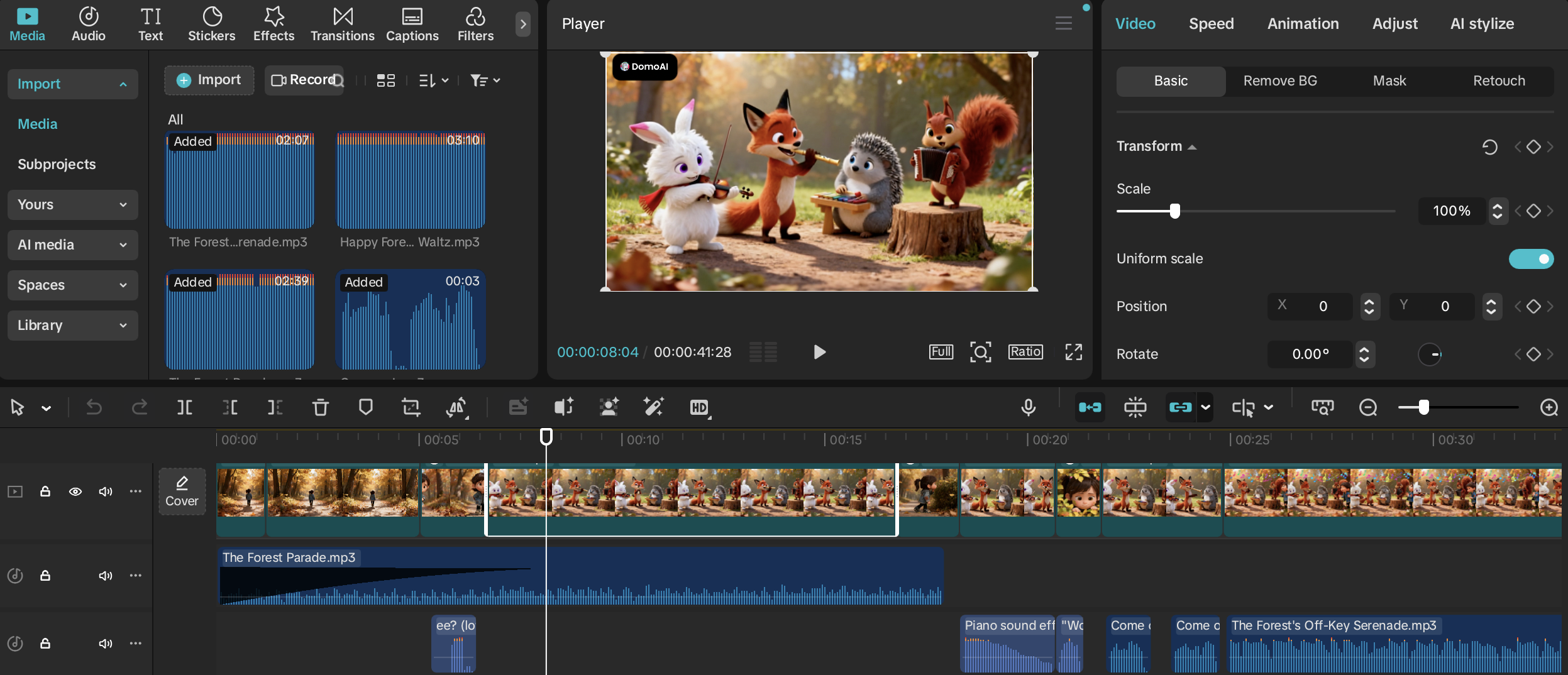Click the zoom out timeline icon
The width and height of the screenshot is (1568, 675).
tap(1367, 408)
